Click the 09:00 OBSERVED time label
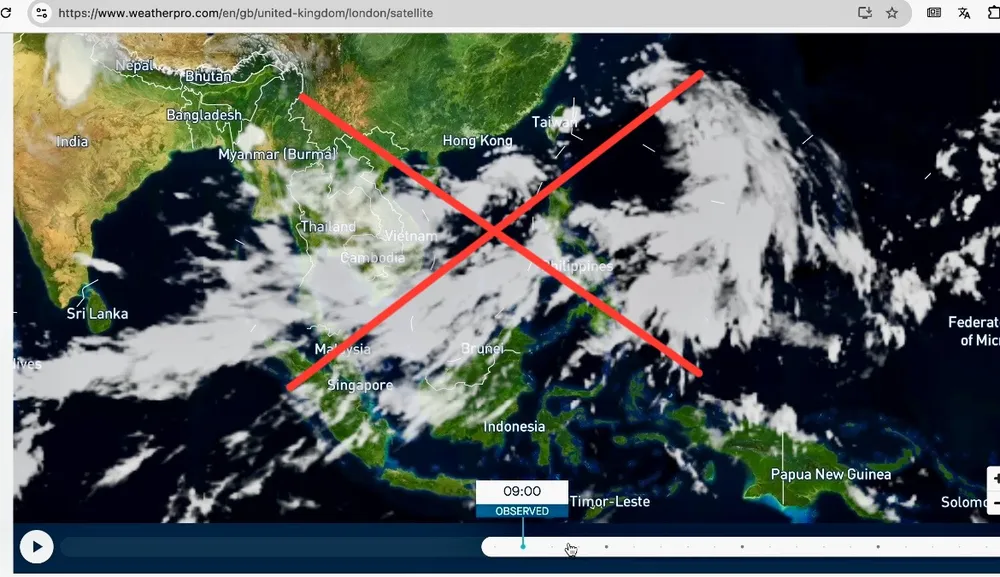Viewport: 1000px width, 577px height. 522,499
